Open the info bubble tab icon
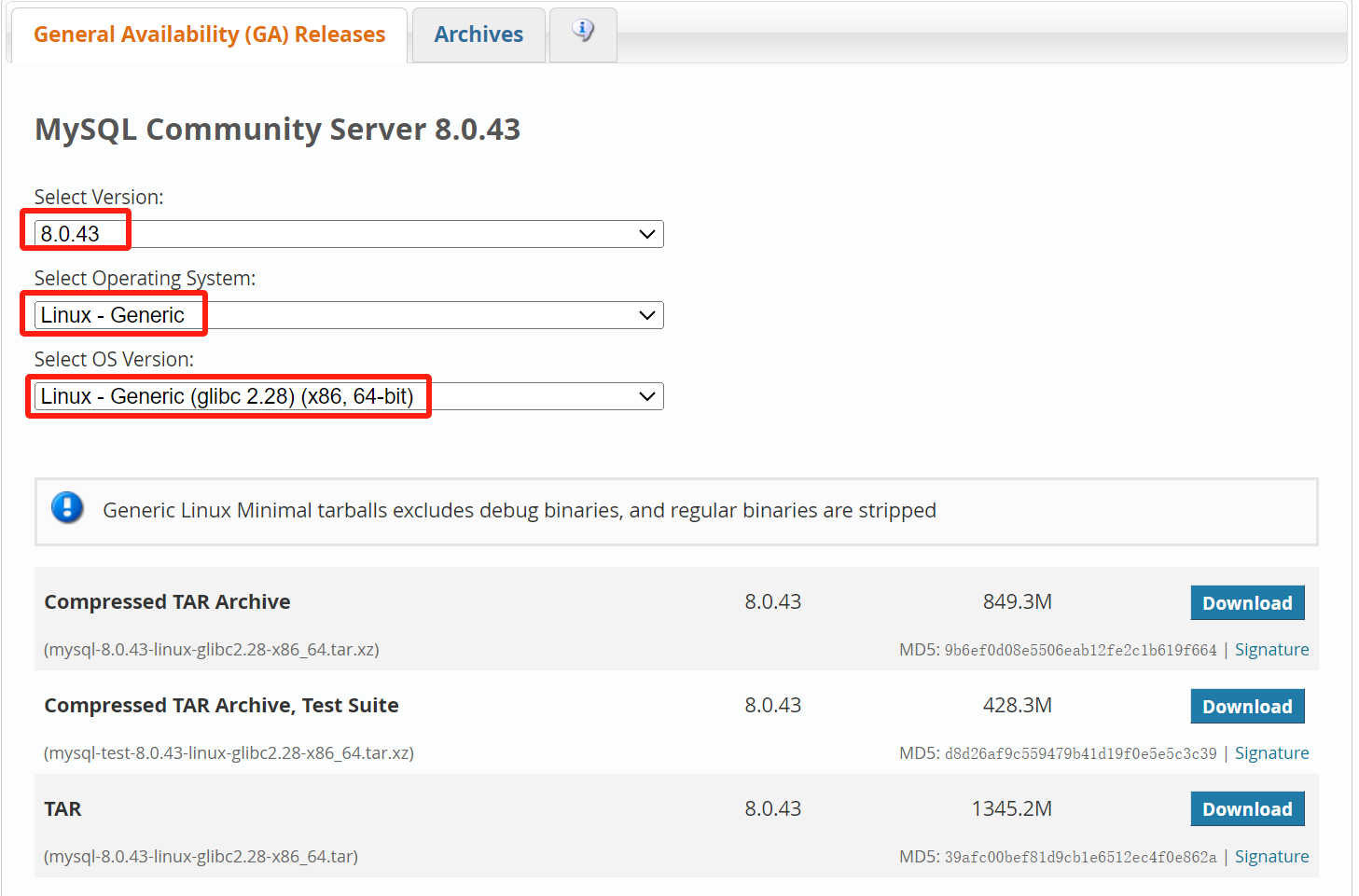The image size is (1359, 896). click(583, 32)
